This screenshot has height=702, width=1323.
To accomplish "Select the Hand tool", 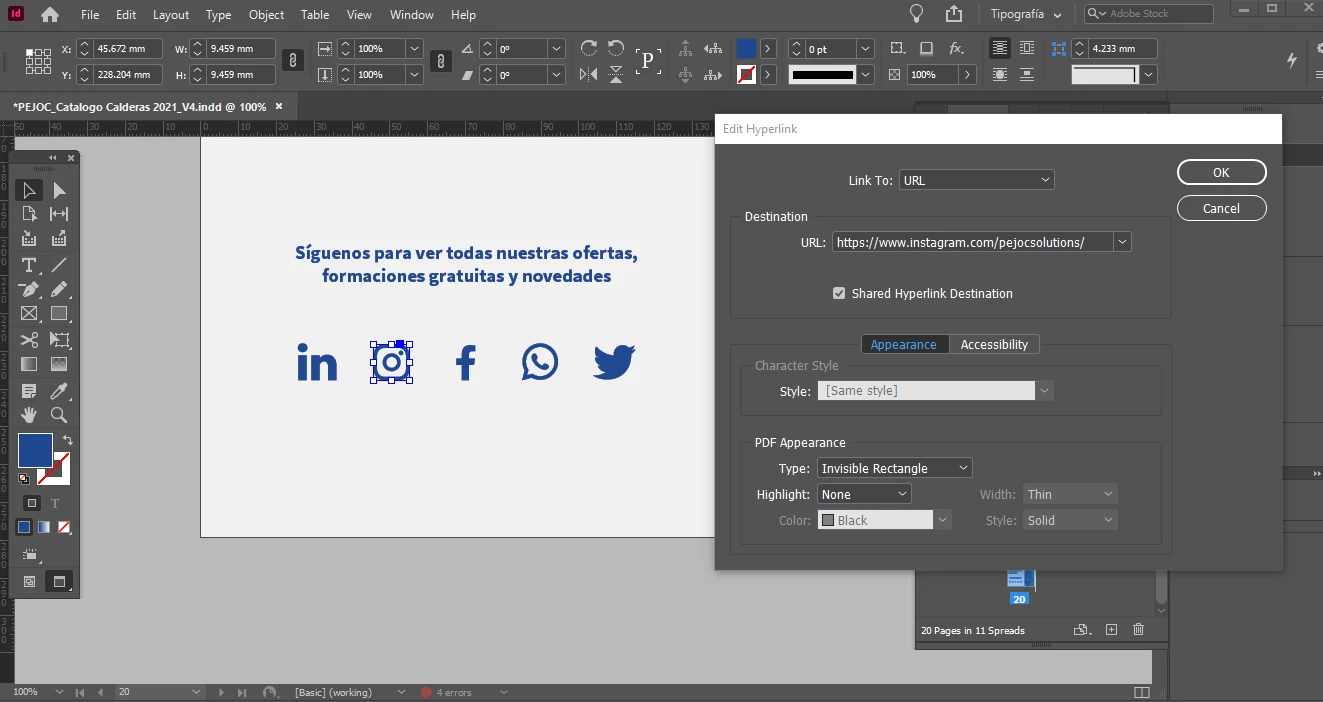I will tap(29, 414).
